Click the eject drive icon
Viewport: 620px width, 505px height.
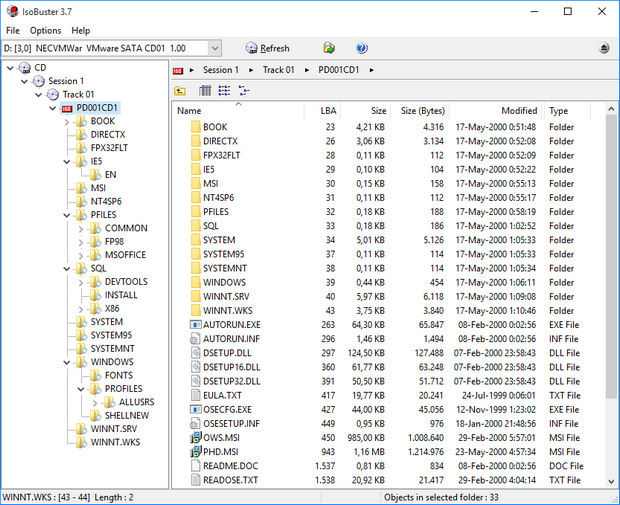[x=604, y=48]
